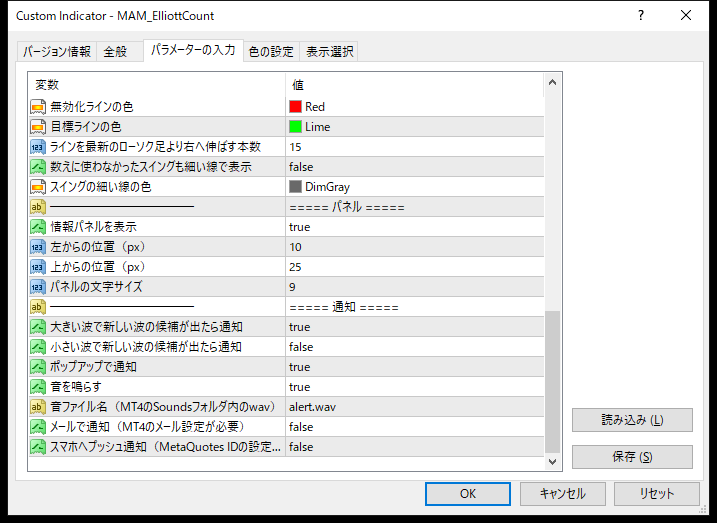The height and width of the screenshot is (523, 717).
Task: Click the bool icon beside スマホへプッシュ通知
Action: coord(38,447)
